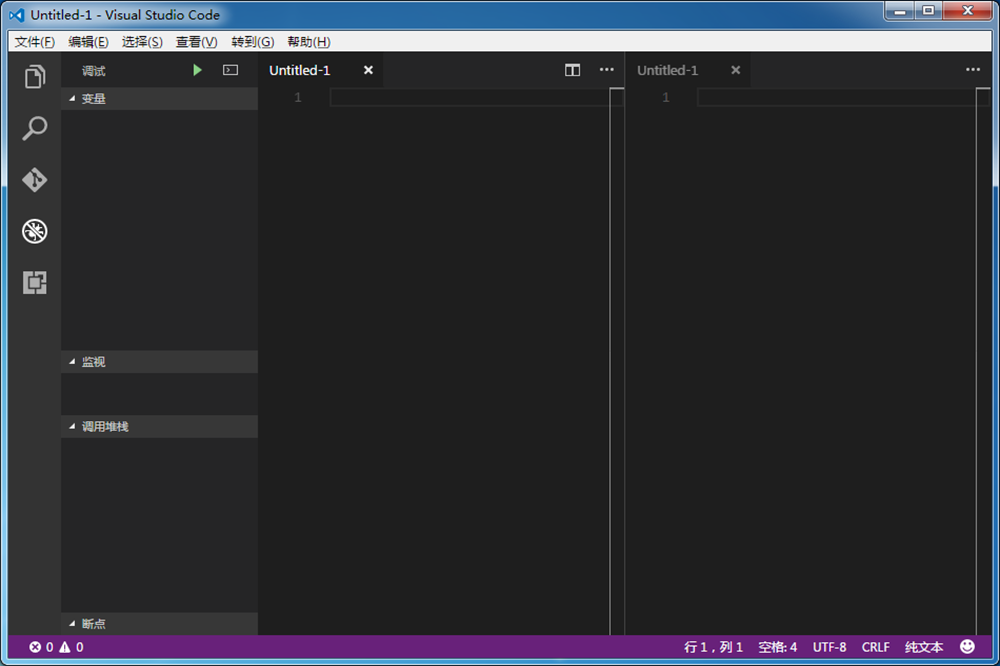
Task: Open the debug console icon
Action: (x=229, y=70)
